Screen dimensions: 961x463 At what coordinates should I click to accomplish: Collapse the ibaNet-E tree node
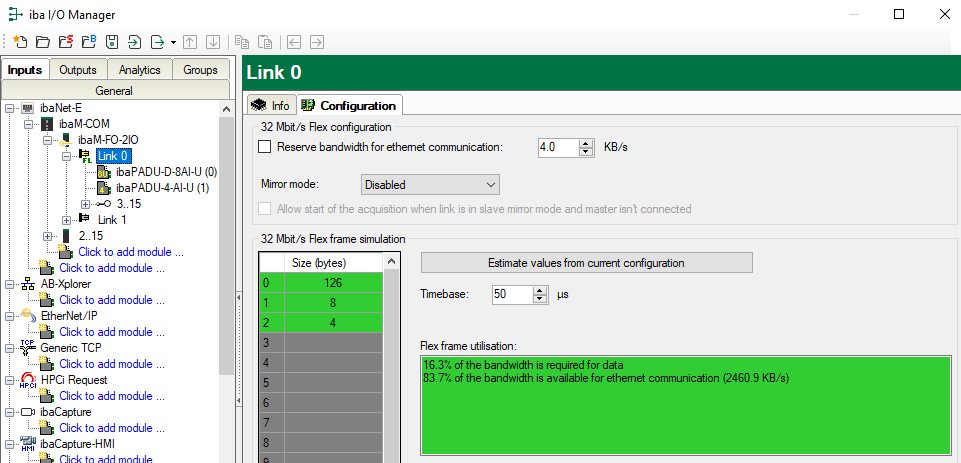point(9,109)
